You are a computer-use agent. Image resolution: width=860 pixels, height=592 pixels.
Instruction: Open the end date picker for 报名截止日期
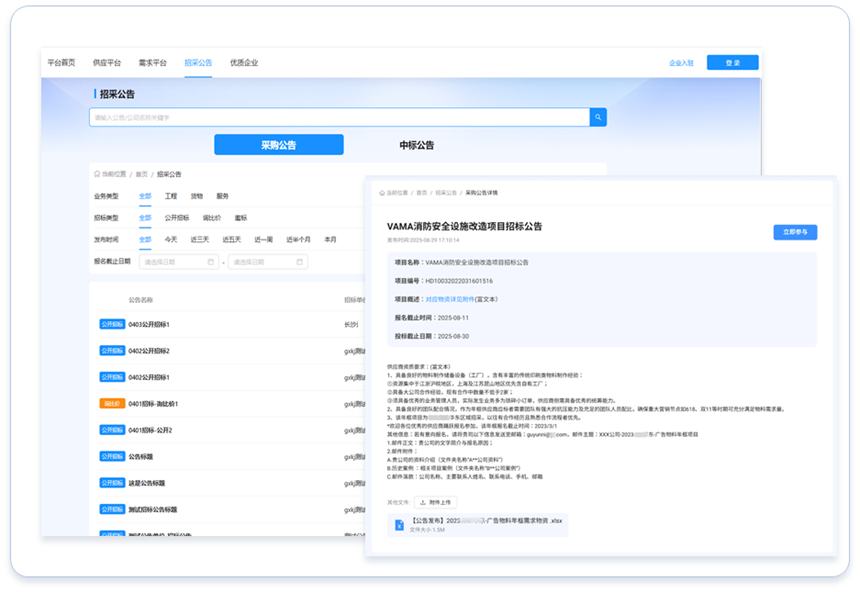(x=268, y=262)
